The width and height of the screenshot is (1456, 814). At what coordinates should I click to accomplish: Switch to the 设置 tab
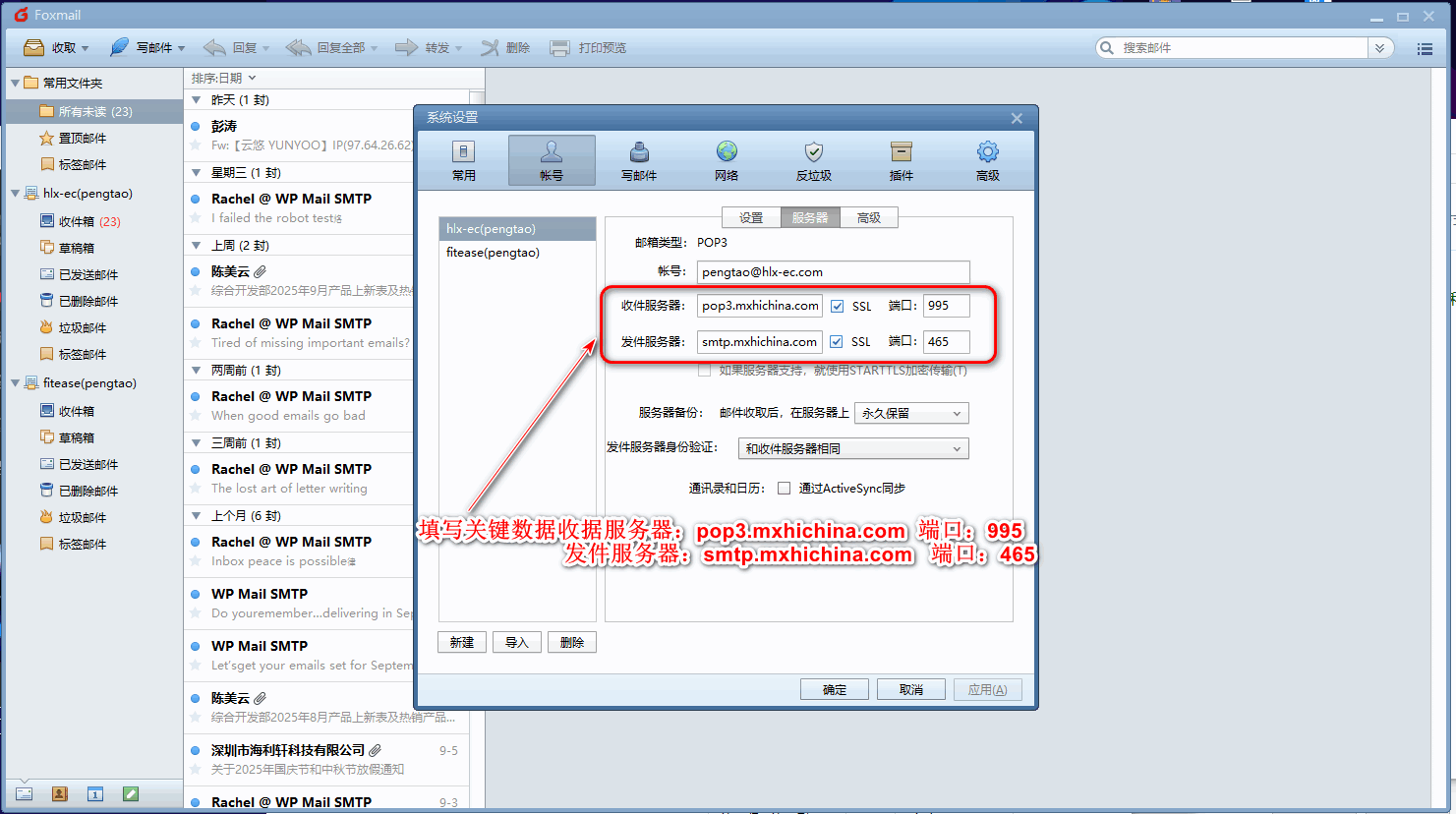[751, 217]
